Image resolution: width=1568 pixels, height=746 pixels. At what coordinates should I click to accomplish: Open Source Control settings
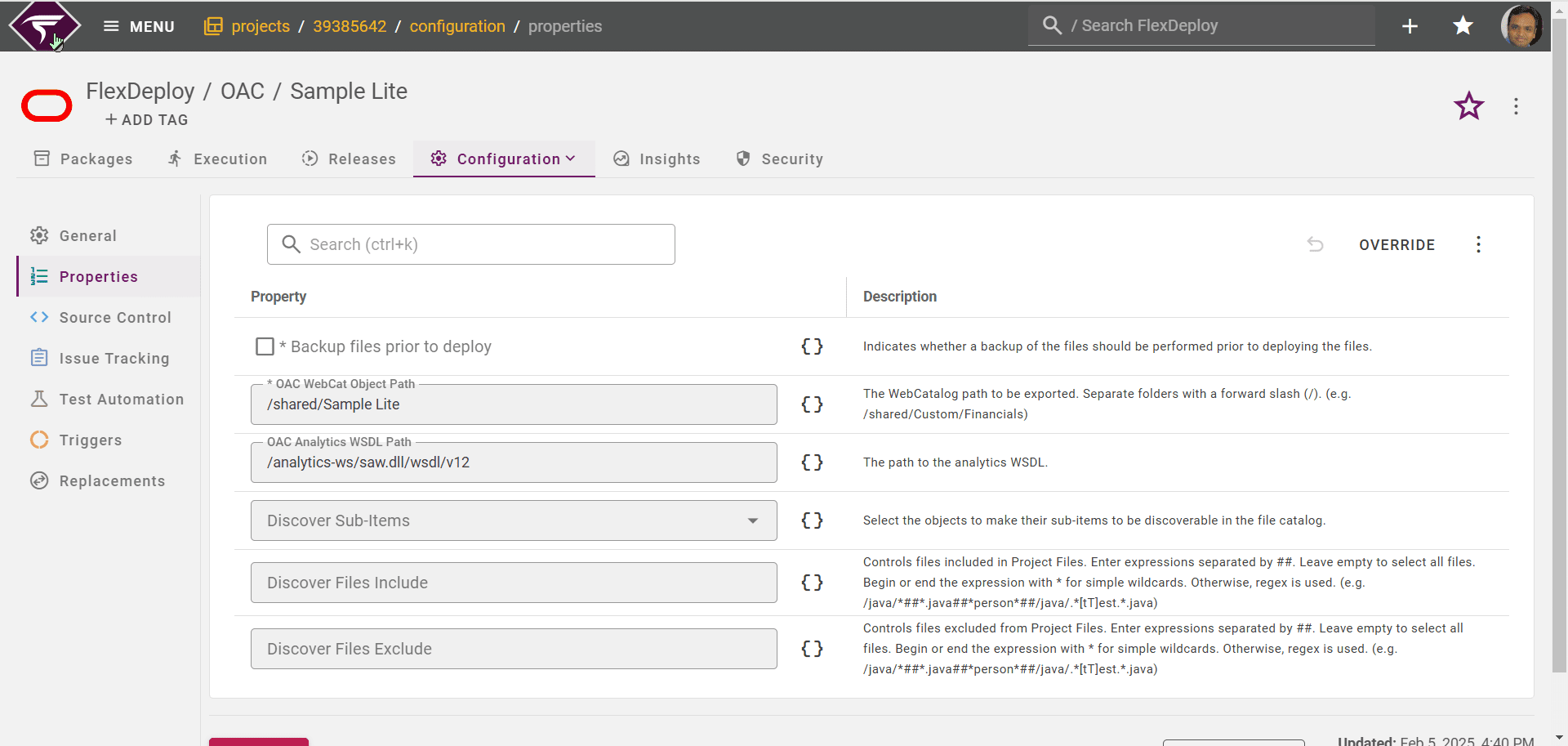pyautogui.click(x=108, y=318)
